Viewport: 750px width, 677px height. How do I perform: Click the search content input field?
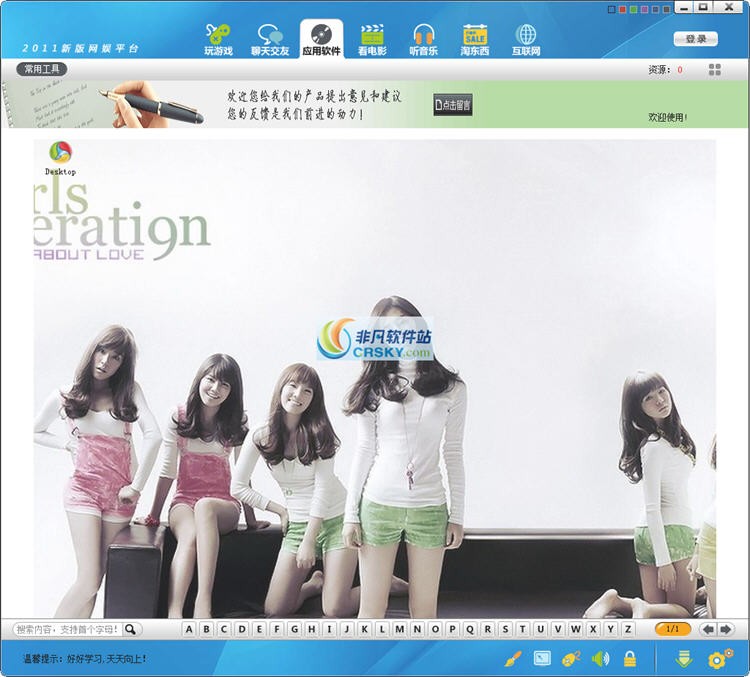point(68,630)
